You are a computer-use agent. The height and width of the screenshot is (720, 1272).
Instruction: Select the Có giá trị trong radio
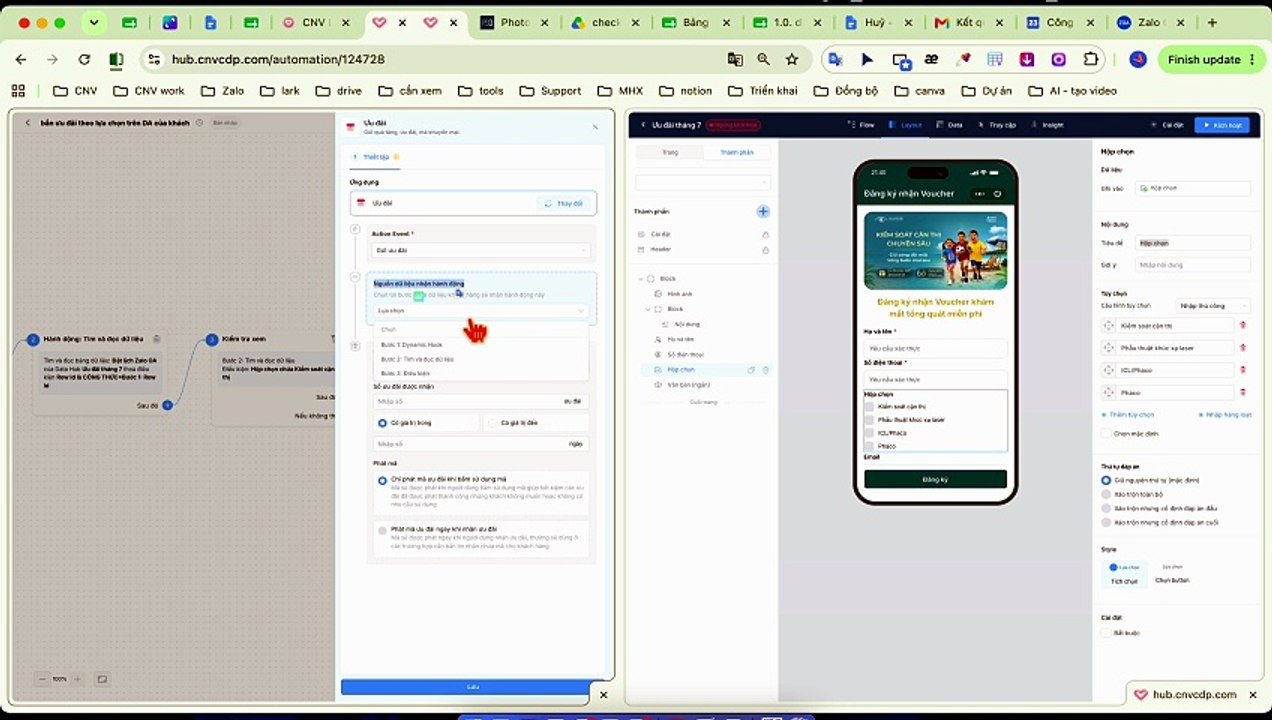point(383,423)
